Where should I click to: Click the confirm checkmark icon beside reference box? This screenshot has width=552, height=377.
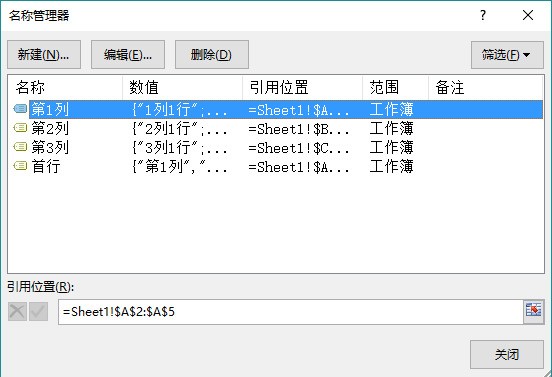(38, 312)
